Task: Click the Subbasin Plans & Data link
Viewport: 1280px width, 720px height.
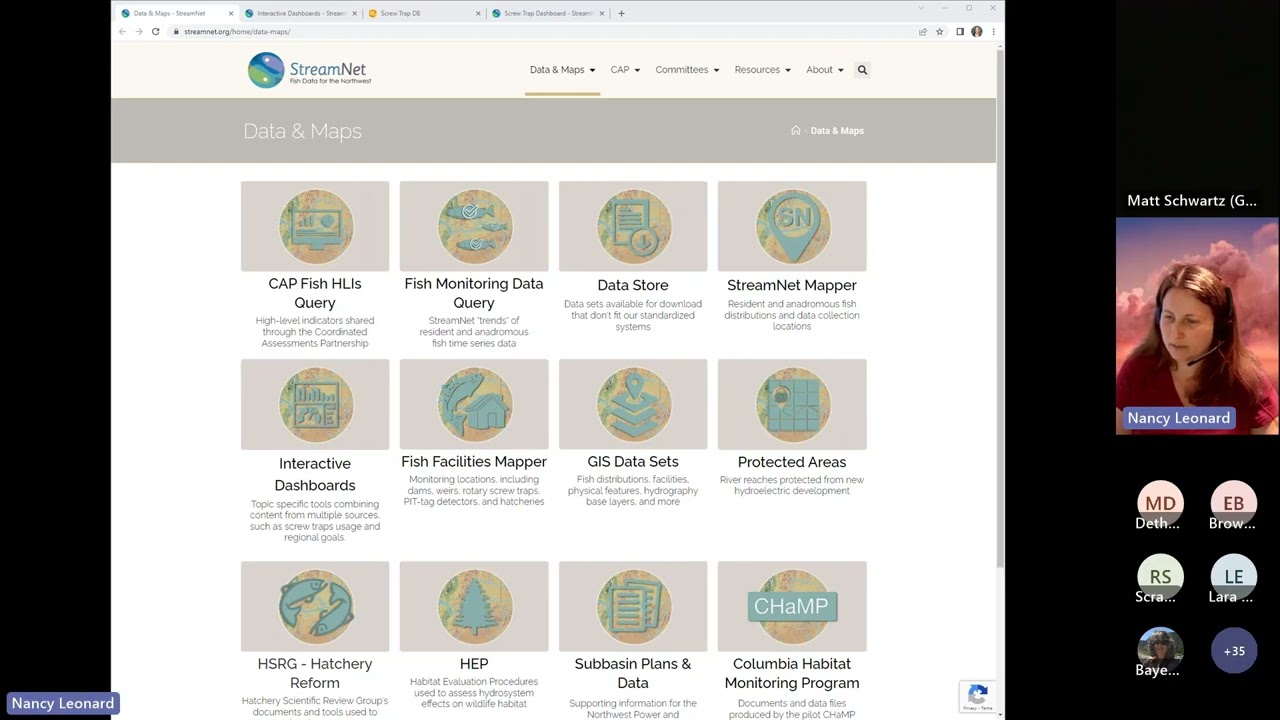Action: click(x=633, y=673)
